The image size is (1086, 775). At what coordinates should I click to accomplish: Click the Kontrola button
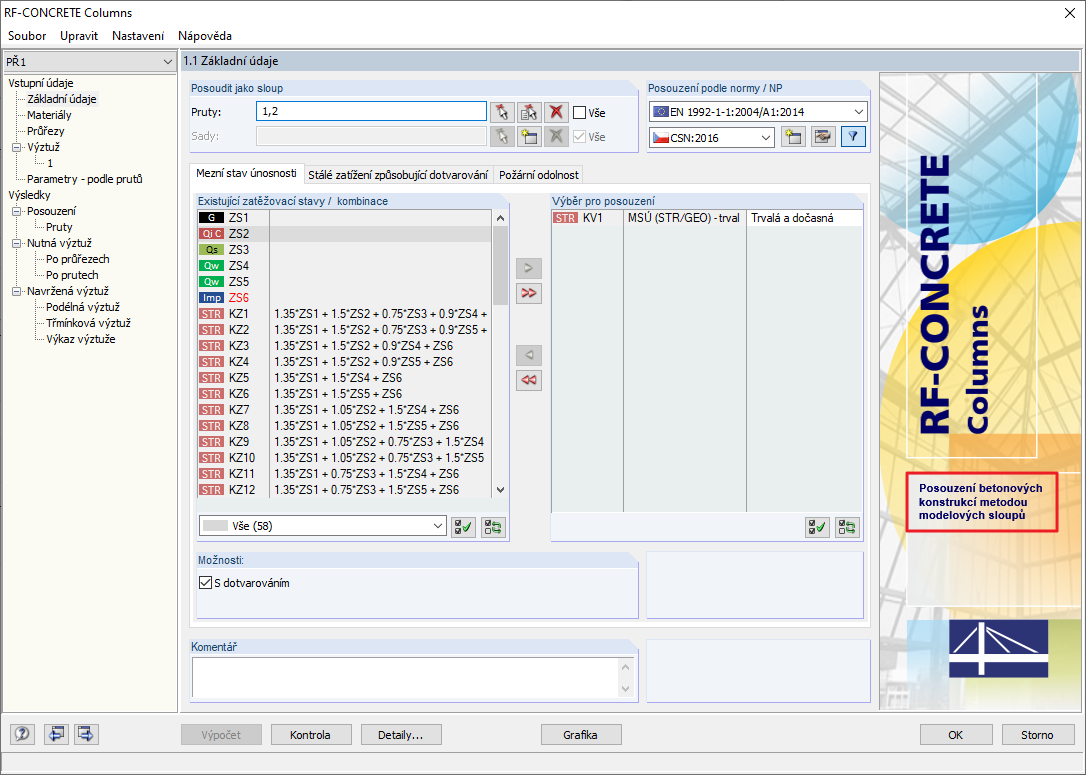click(310, 735)
